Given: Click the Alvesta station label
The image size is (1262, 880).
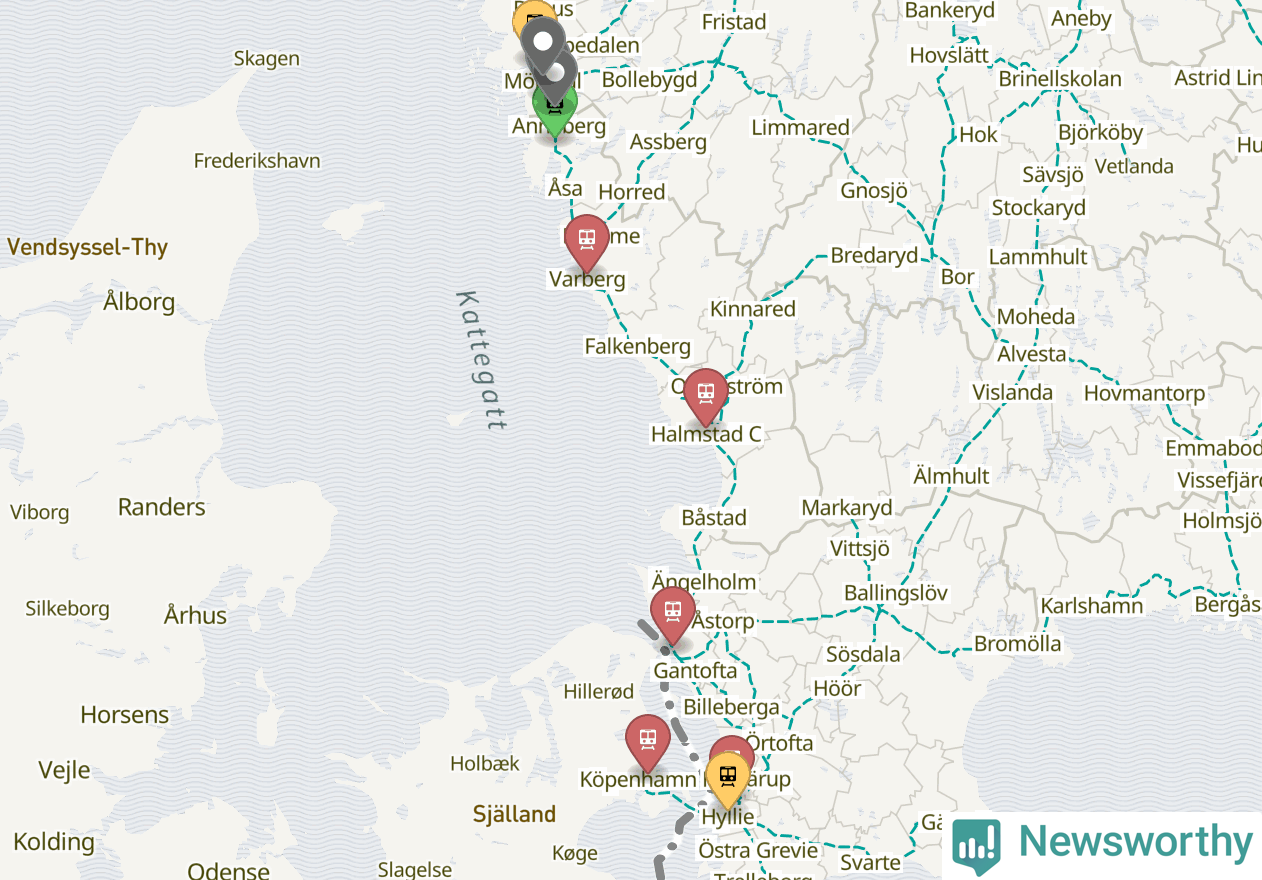Looking at the screenshot, I should 1032,354.
